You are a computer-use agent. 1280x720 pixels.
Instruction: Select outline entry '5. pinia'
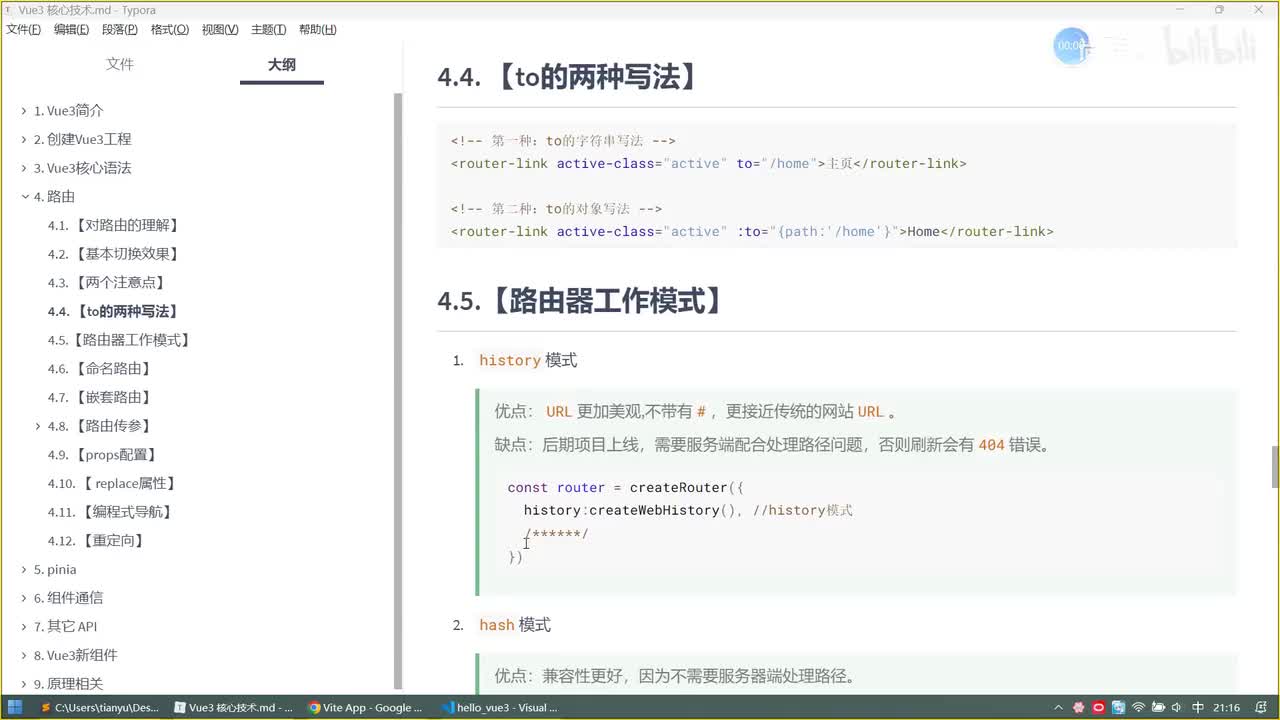55,569
